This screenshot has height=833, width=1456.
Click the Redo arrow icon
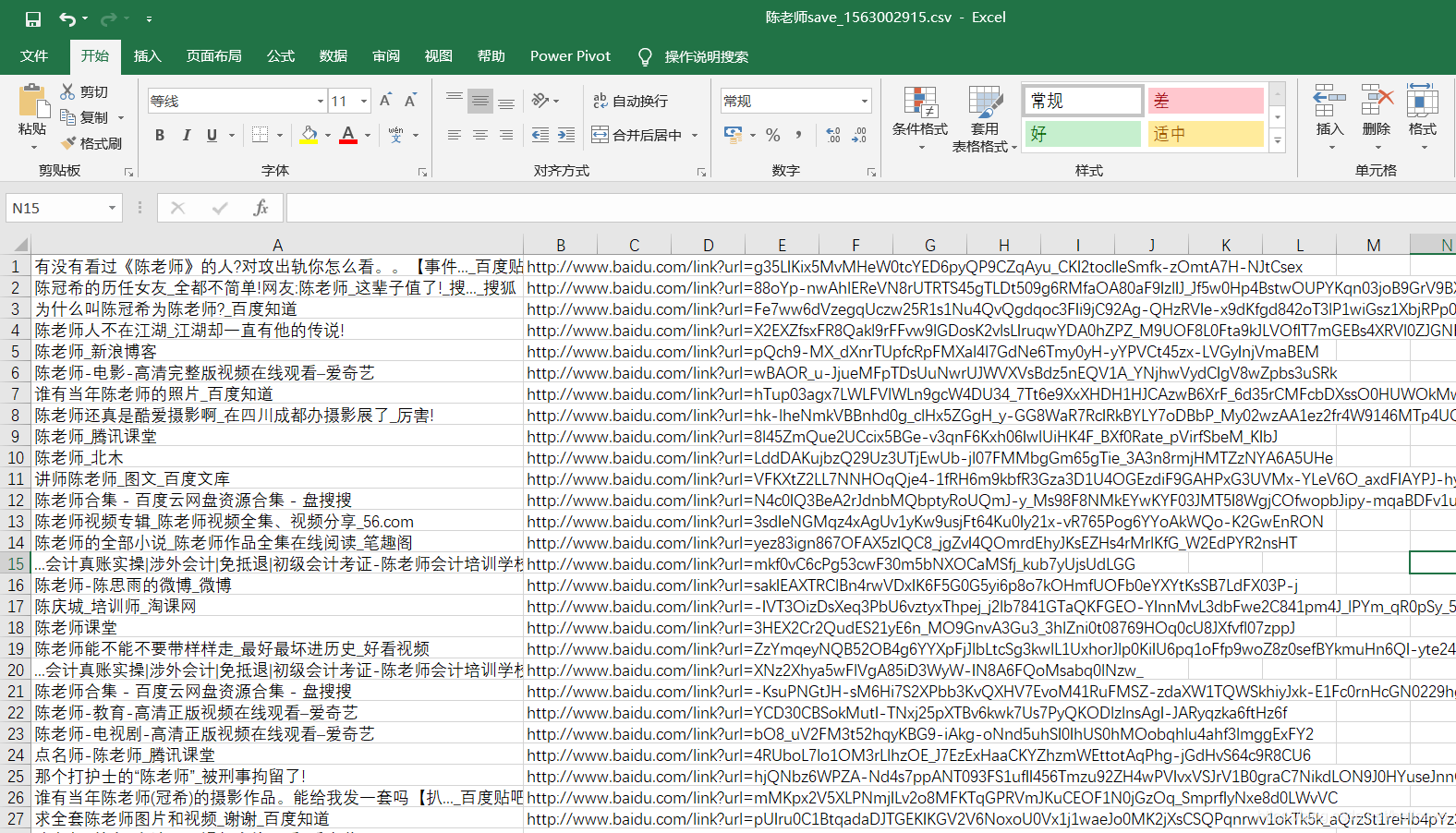coord(108,18)
